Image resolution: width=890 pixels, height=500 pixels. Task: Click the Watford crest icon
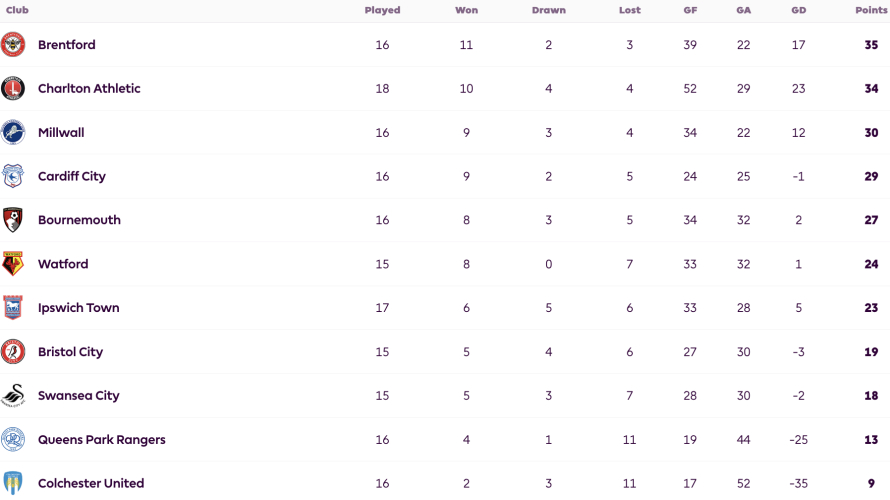[x=12, y=264]
